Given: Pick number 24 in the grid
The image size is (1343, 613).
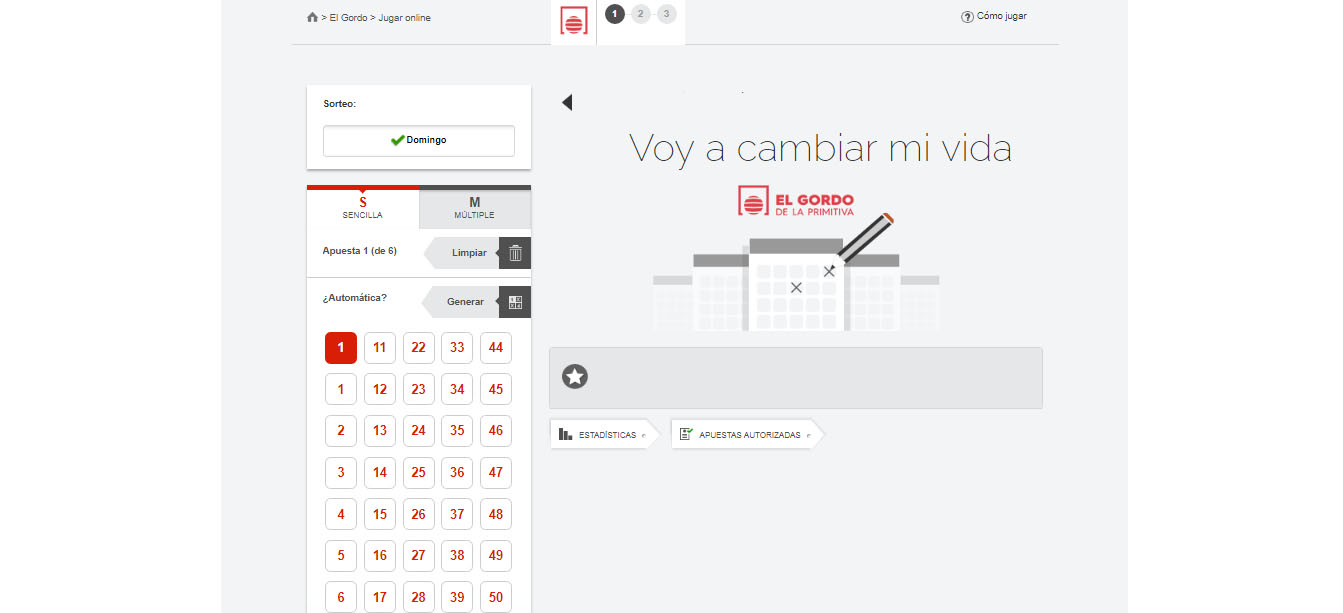Looking at the screenshot, I should pos(419,431).
